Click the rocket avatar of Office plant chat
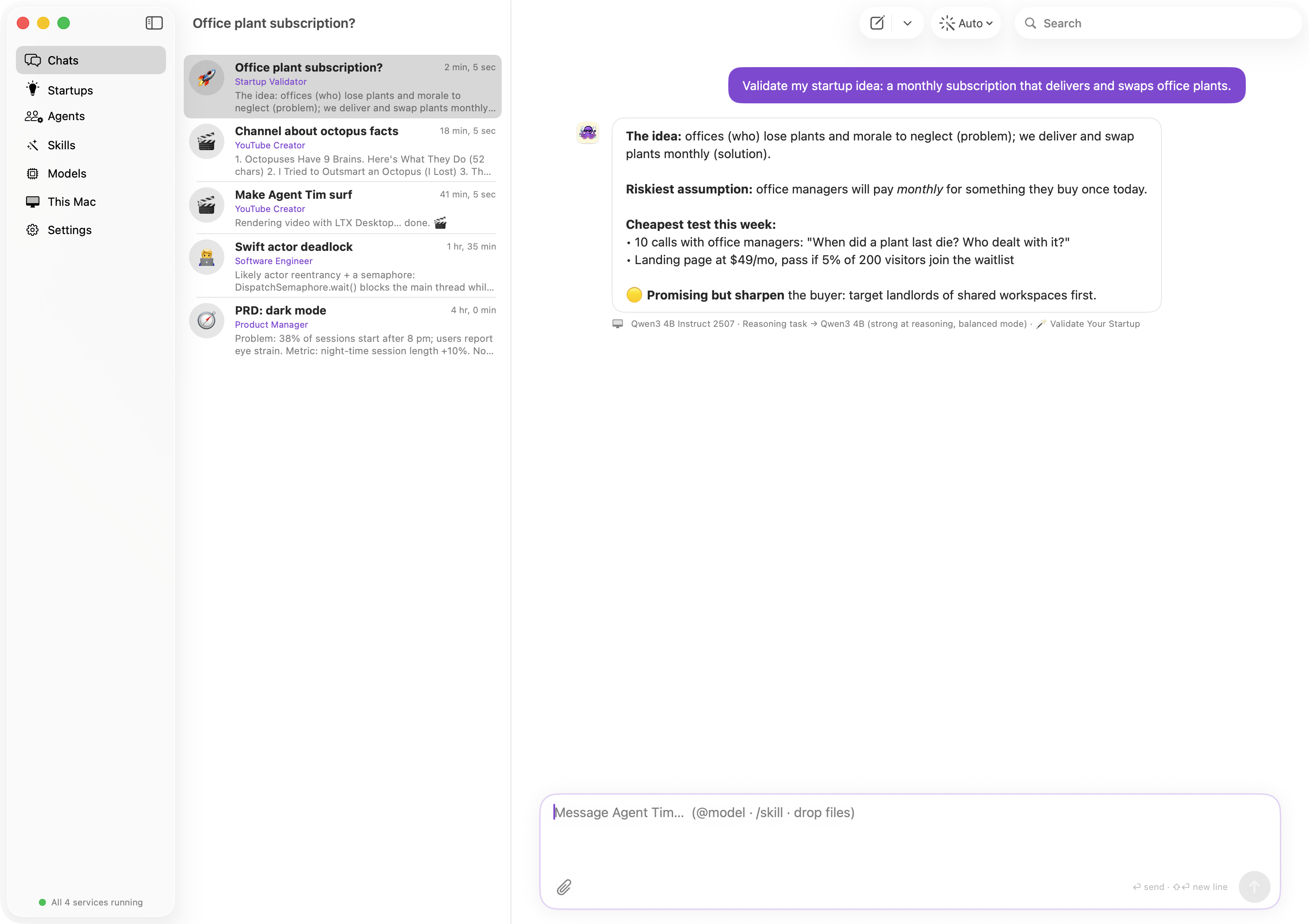Viewport: 1309px width, 924px height. coord(206,78)
